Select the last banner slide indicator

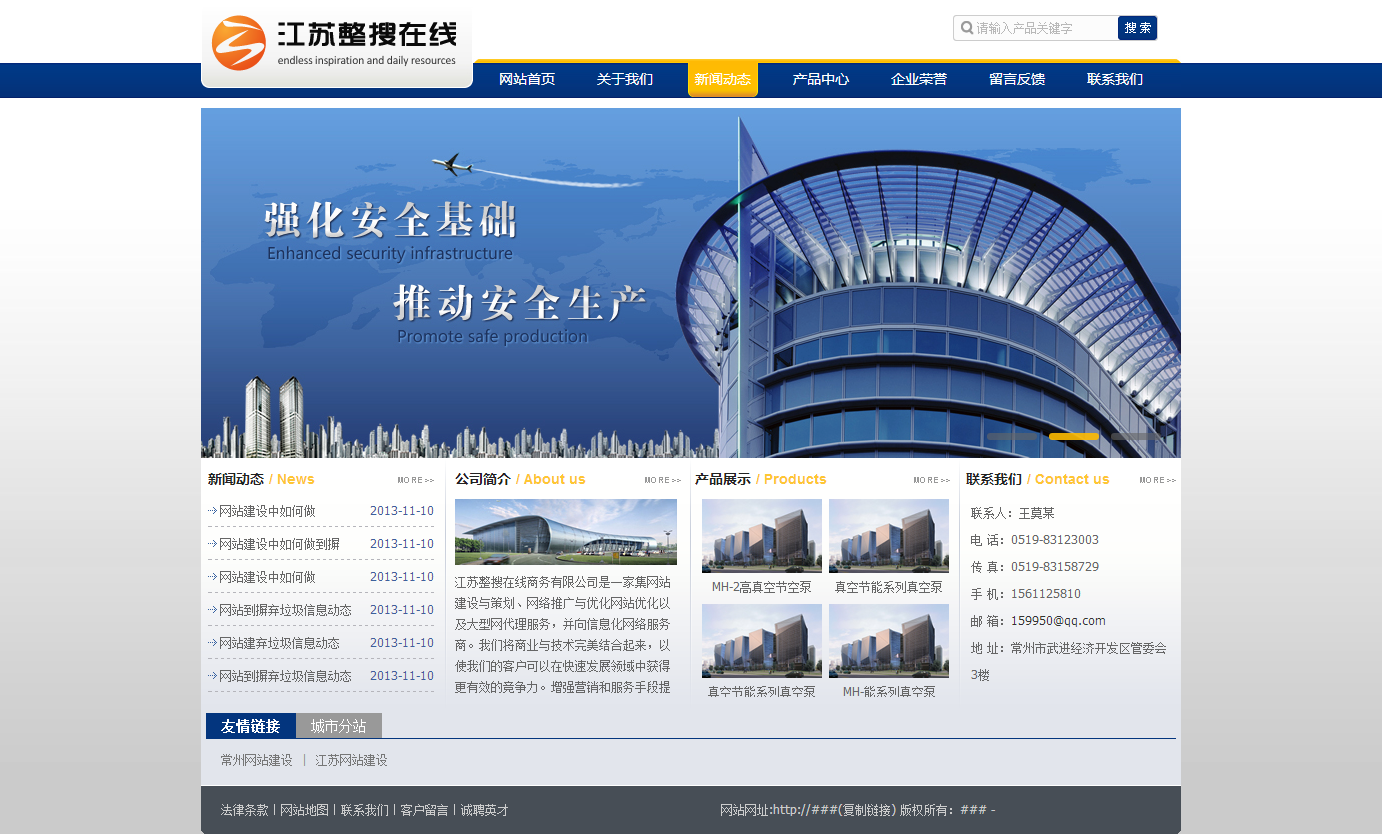point(1136,437)
